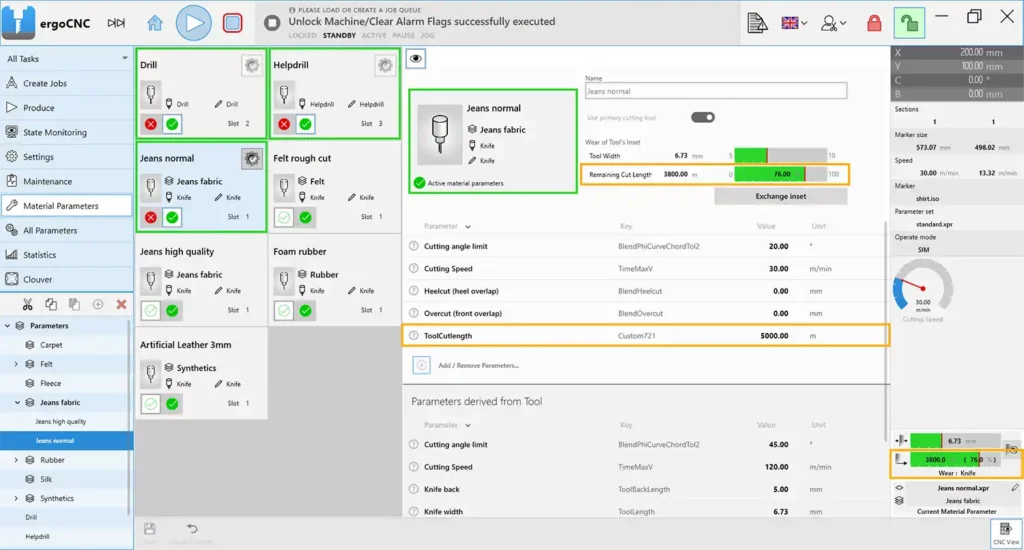Expand the Synthetics tree node
This screenshot has width=1024, height=550.
click(16, 498)
